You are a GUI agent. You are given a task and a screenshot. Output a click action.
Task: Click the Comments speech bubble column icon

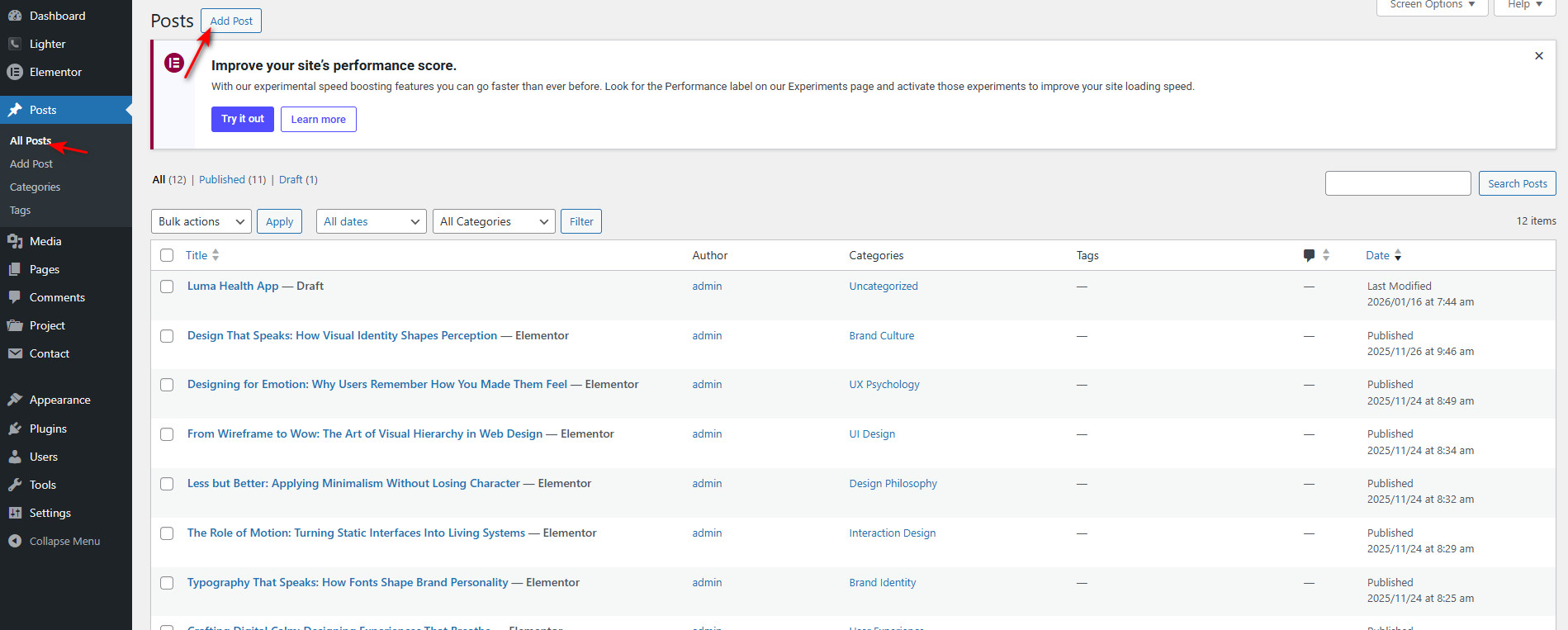(x=1309, y=255)
